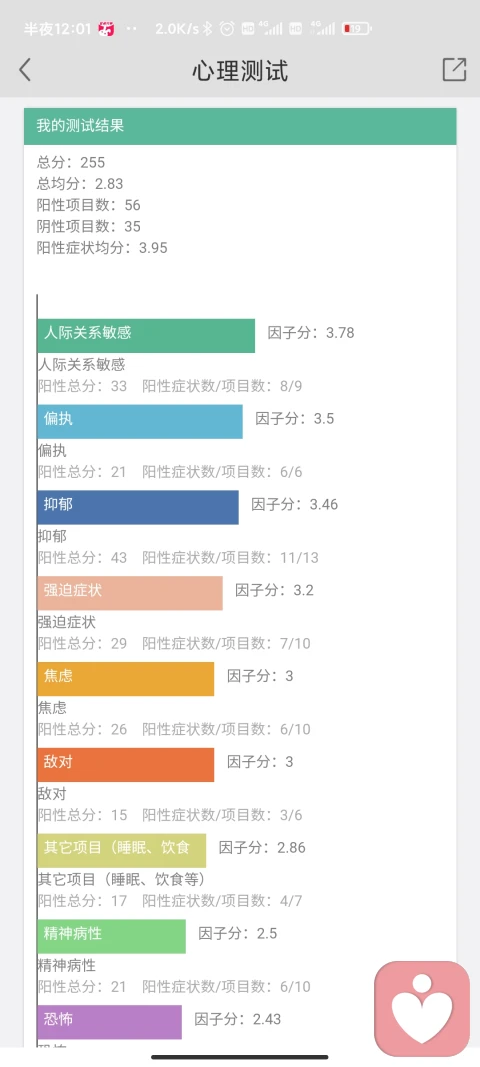The height and width of the screenshot is (1067, 480).
Task: Select the green 精神病性 bar
Action: (112, 936)
